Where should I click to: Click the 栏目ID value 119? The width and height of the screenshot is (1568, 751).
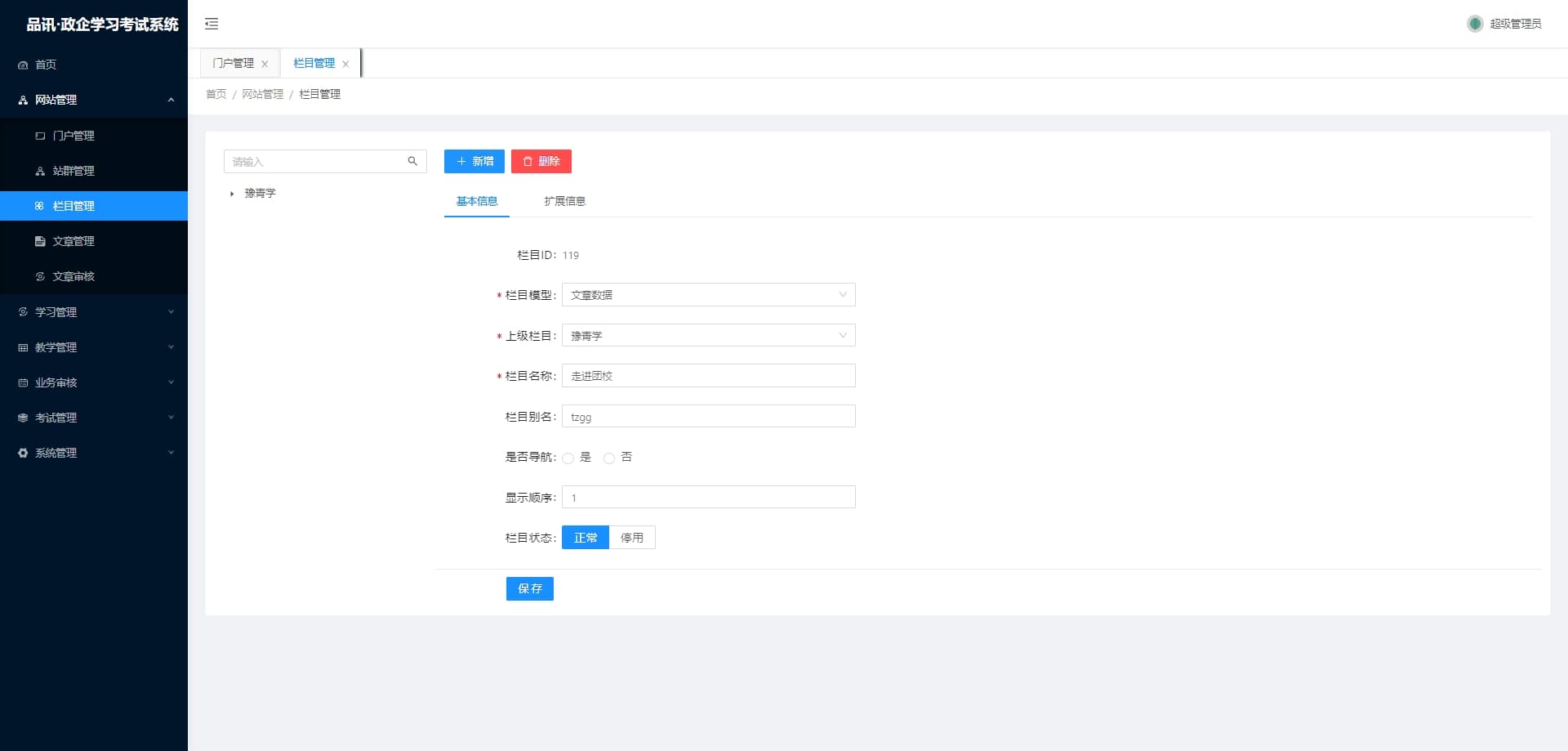click(571, 256)
